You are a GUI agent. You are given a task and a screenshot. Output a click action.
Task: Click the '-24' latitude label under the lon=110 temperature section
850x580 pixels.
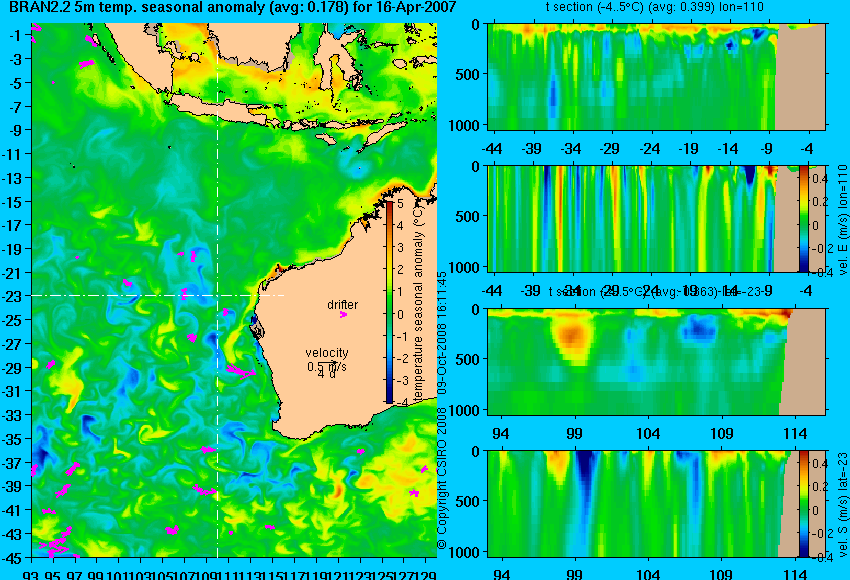point(649,149)
